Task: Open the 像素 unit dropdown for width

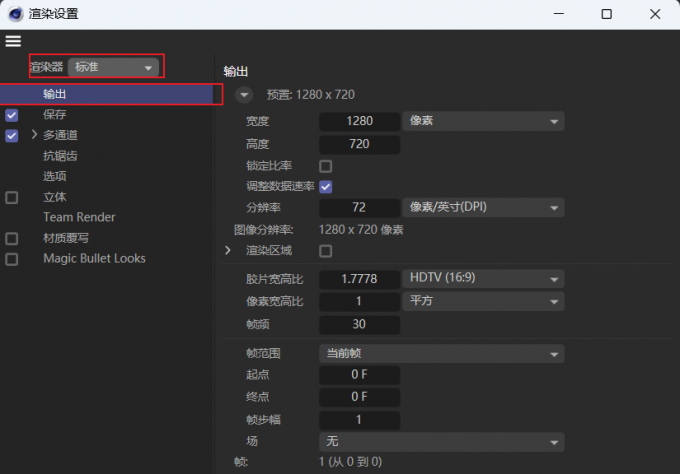Action: 484,121
